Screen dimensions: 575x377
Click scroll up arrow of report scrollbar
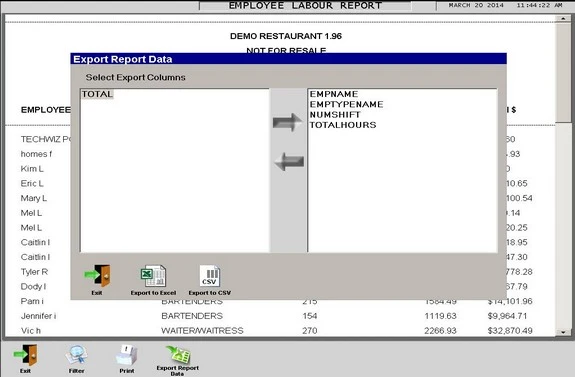point(563,18)
